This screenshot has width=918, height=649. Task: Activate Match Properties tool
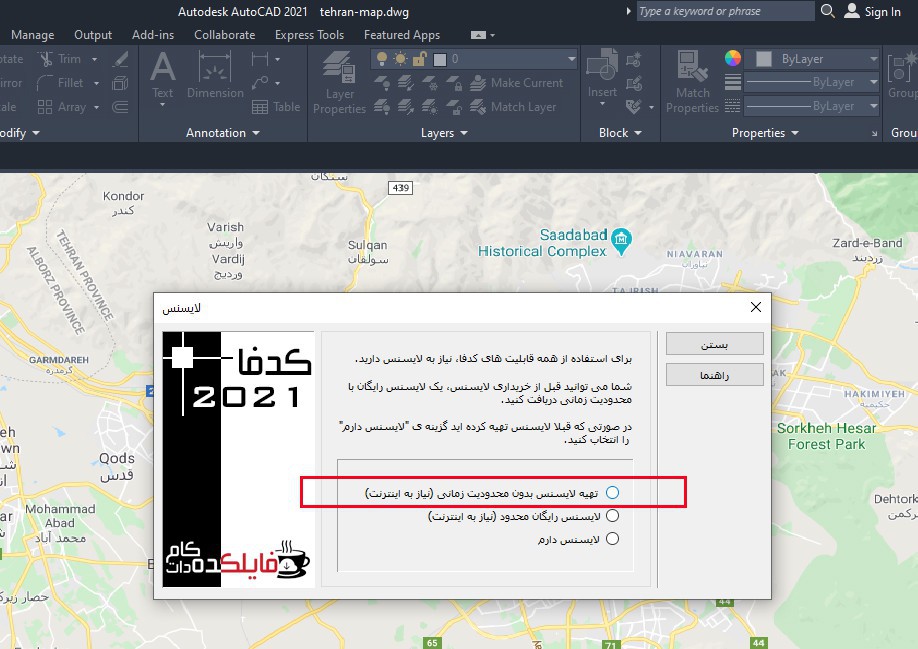tap(692, 82)
